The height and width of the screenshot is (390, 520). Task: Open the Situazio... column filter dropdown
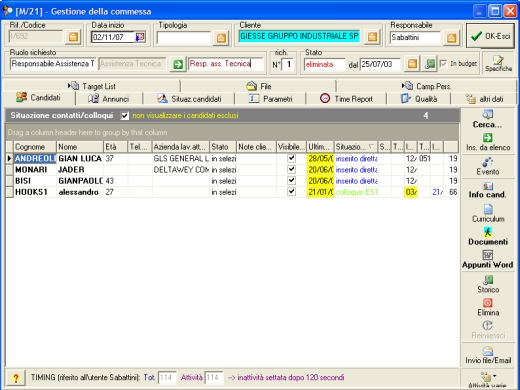click(x=371, y=147)
